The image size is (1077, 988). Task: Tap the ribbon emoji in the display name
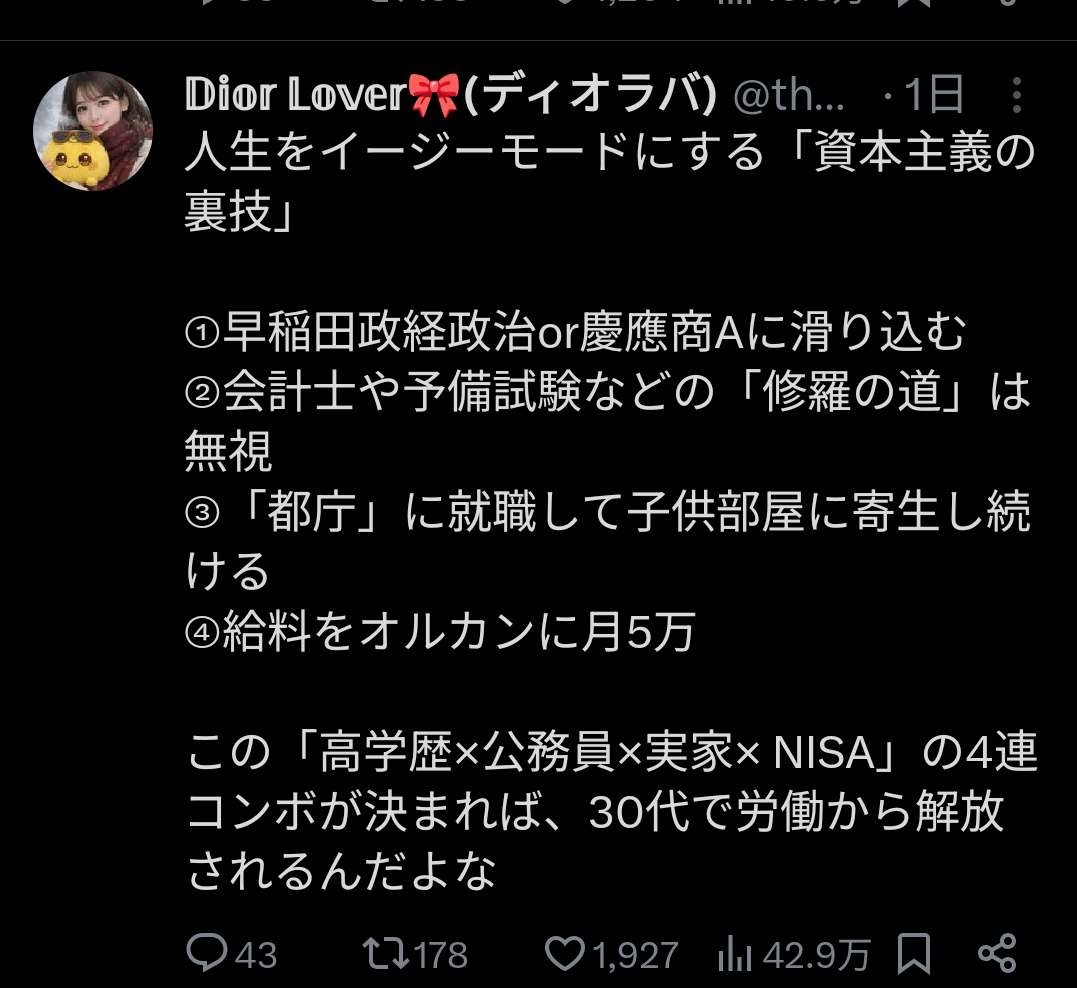[435, 95]
